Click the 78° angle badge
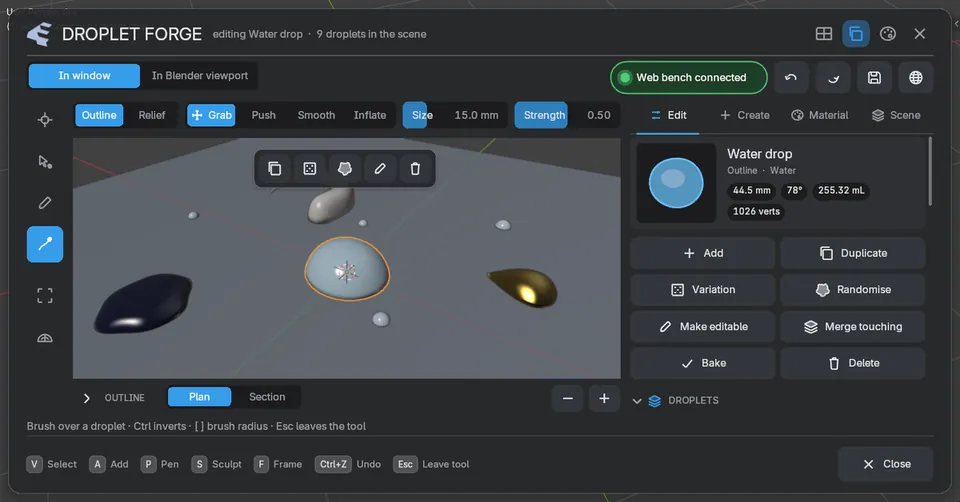Screen dimensions: 960x502 click(794, 190)
